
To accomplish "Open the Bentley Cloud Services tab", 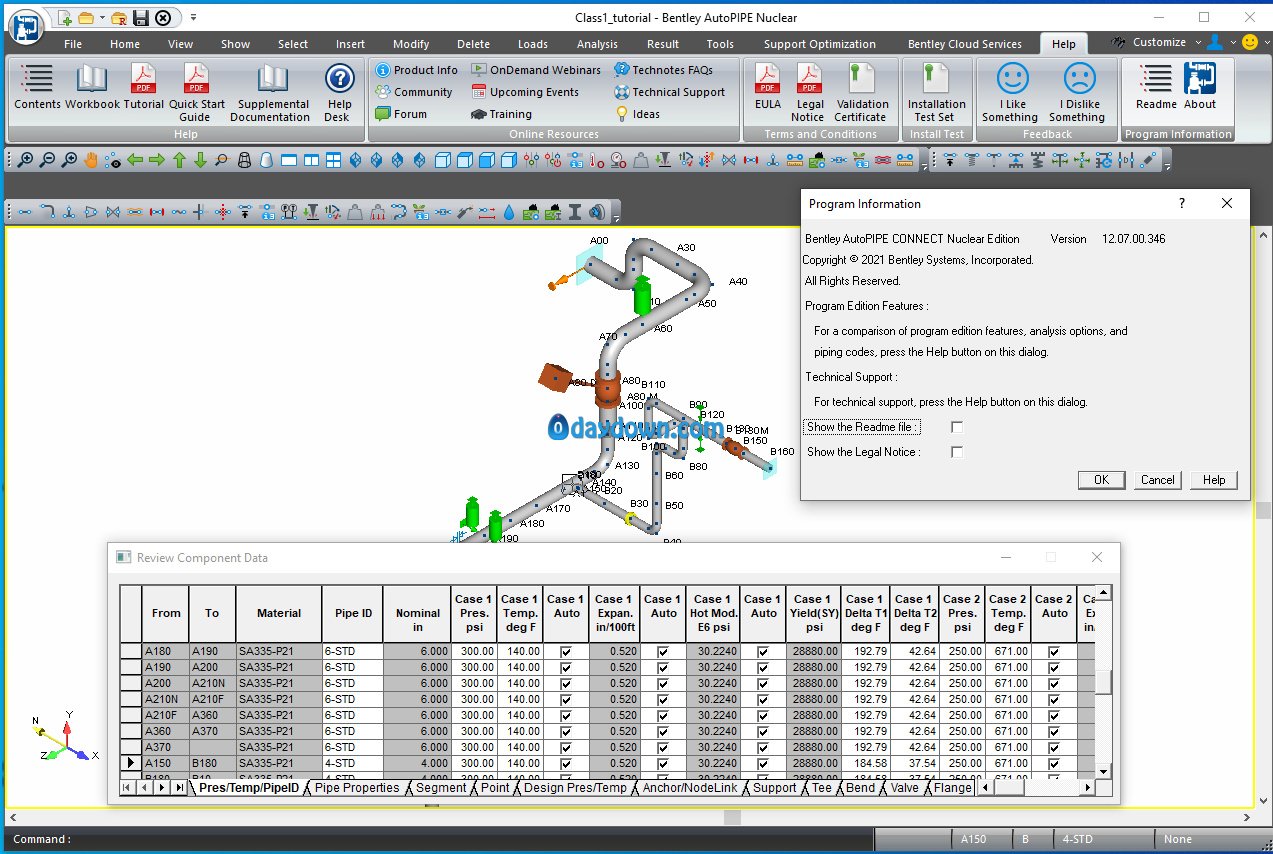I will pyautogui.click(x=964, y=44).
